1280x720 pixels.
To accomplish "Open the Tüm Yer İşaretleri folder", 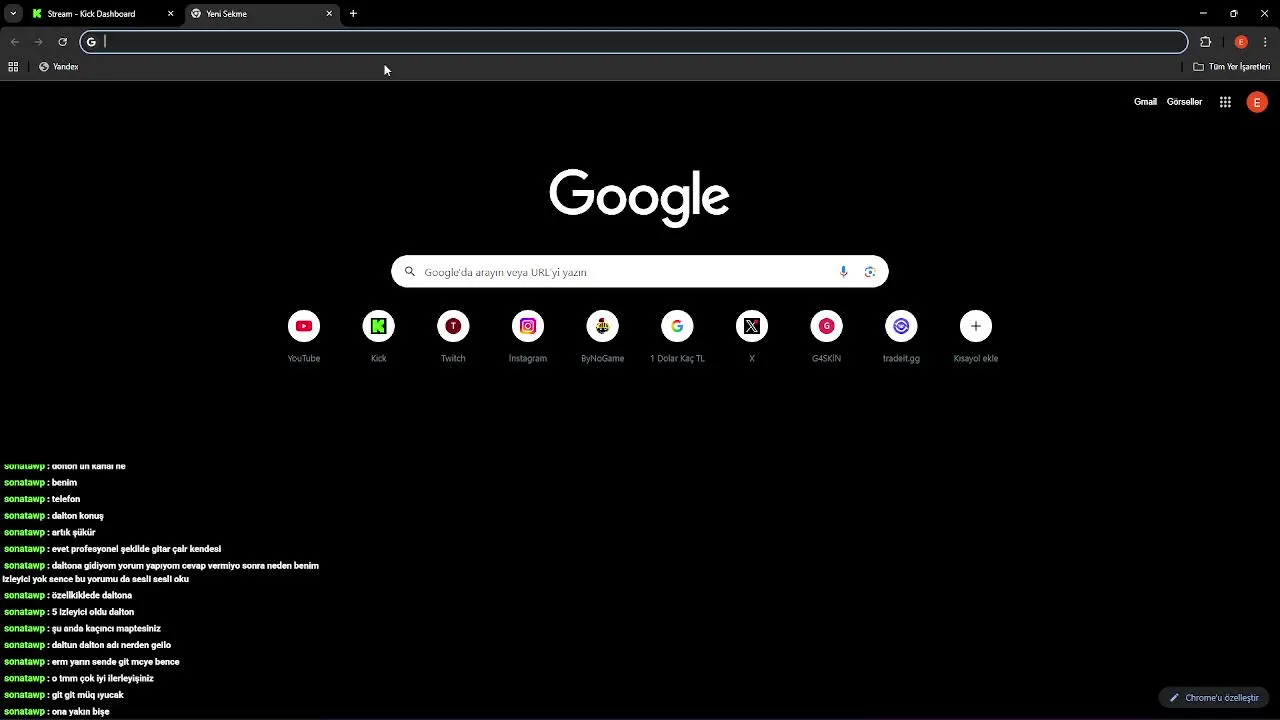I will (x=1231, y=67).
